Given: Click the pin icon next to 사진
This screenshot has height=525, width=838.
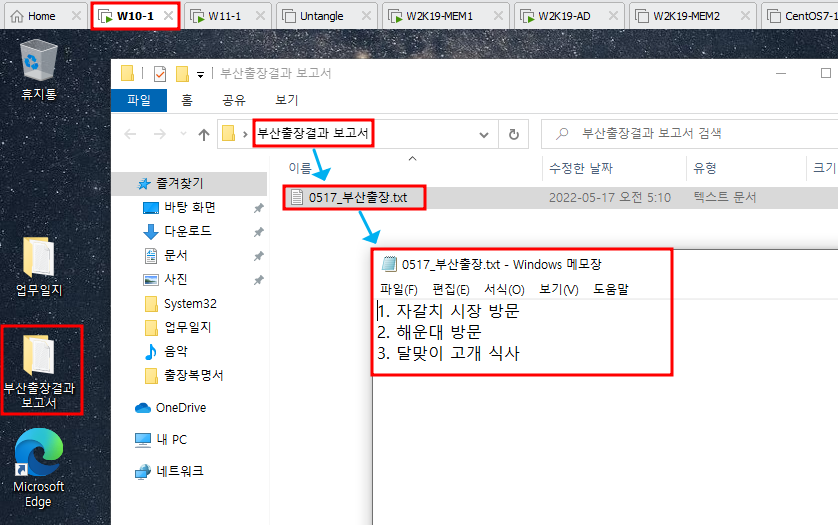Looking at the screenshot, I should coord(259,280).
